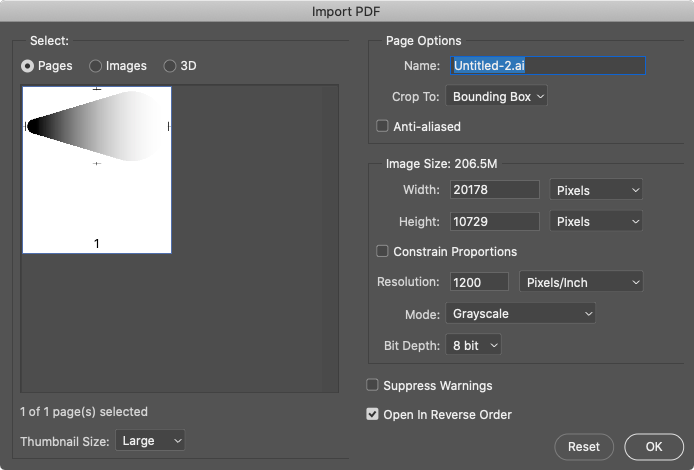694x470 pixels.
Task: Enable the Suppress Warnings checkbox
Action: [x=373, y=385]
